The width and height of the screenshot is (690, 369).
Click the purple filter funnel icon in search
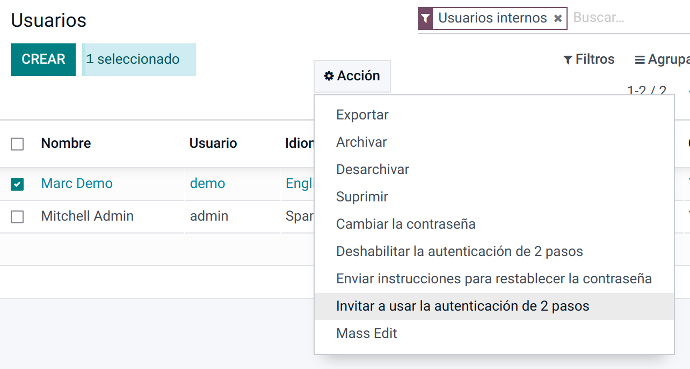[425, 18]
